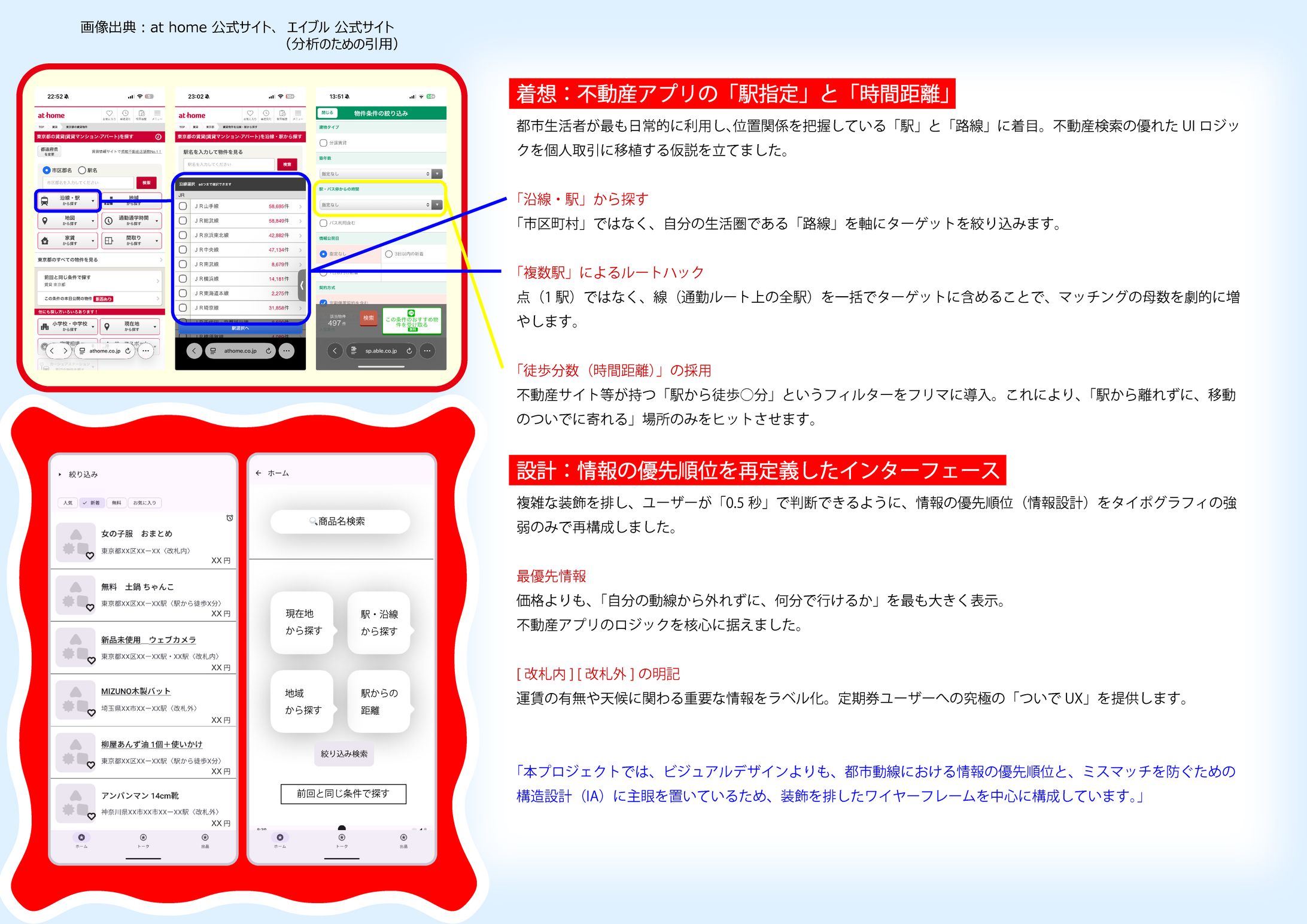Check the JR横浜線 checkbox

(183, 279)
